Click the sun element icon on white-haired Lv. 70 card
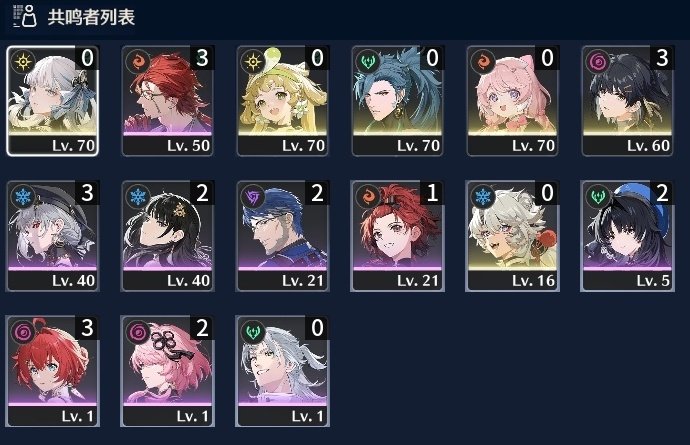Viewport: 690px width, 445px height. click(23, 62)
